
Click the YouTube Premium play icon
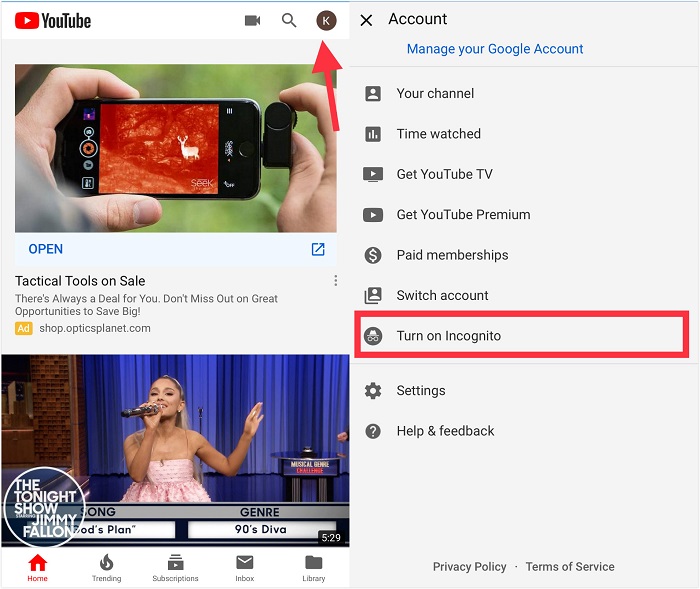(373, 215)
